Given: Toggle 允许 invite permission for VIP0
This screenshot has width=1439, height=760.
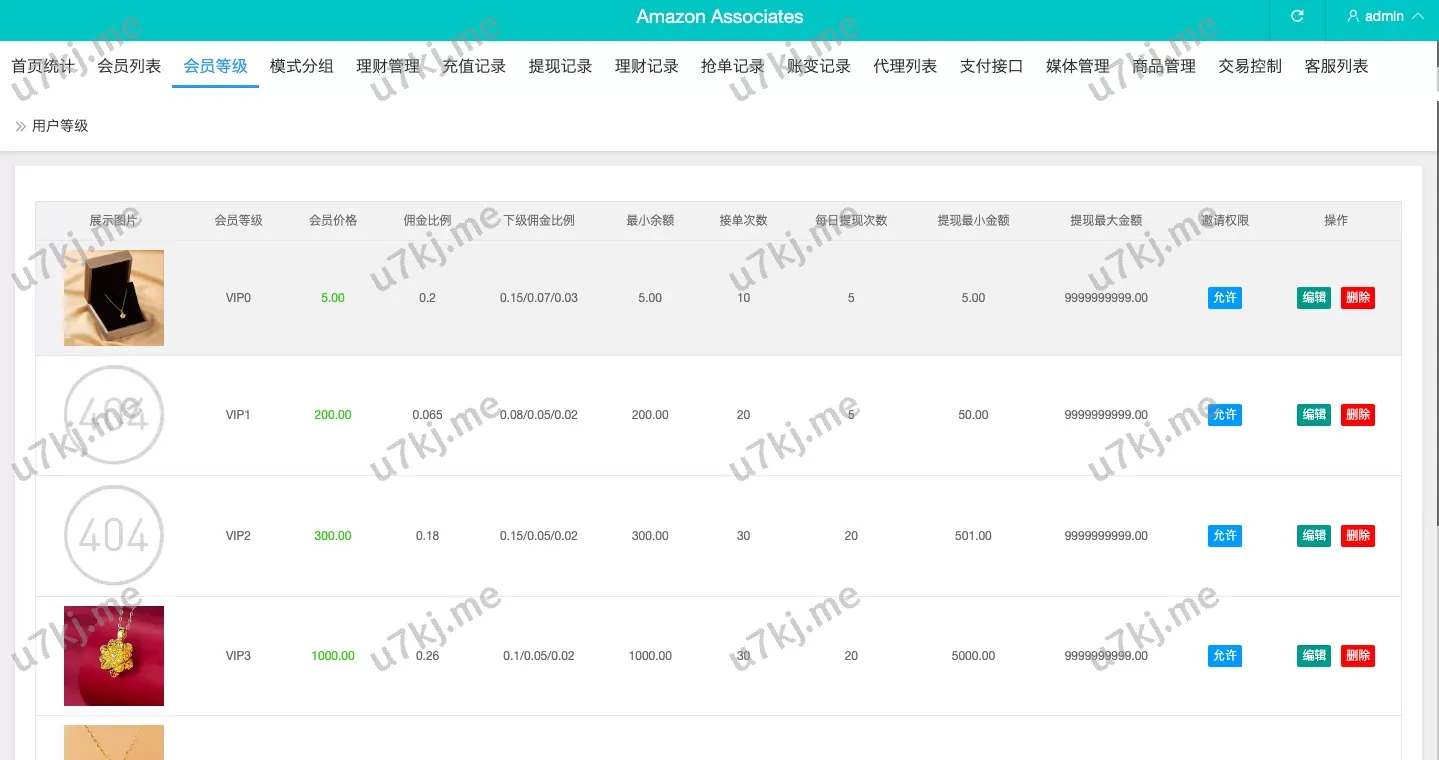Looking at the screenshot, I should coord(1224,298).
